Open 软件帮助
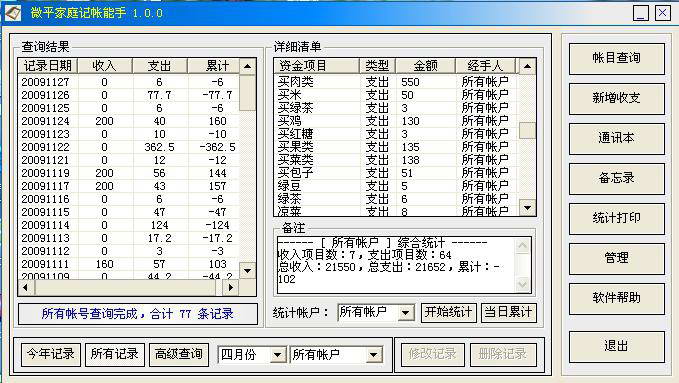This screenshot has height=383, width=679. pyautogui.click(x=616, y=298)
